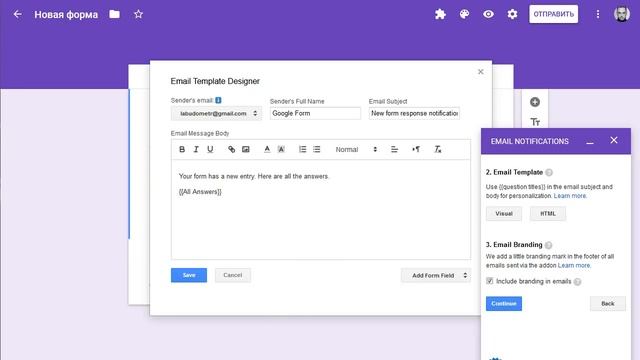Toggle underline formatting in editor
This screenshot has width=640, height=360.
tap(210, 149)
